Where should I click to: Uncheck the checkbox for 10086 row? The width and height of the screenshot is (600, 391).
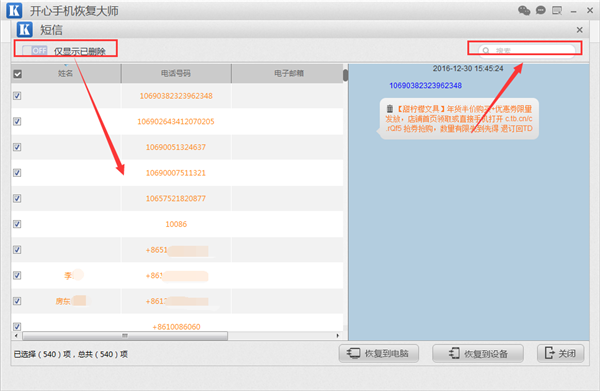coord(17,224)
